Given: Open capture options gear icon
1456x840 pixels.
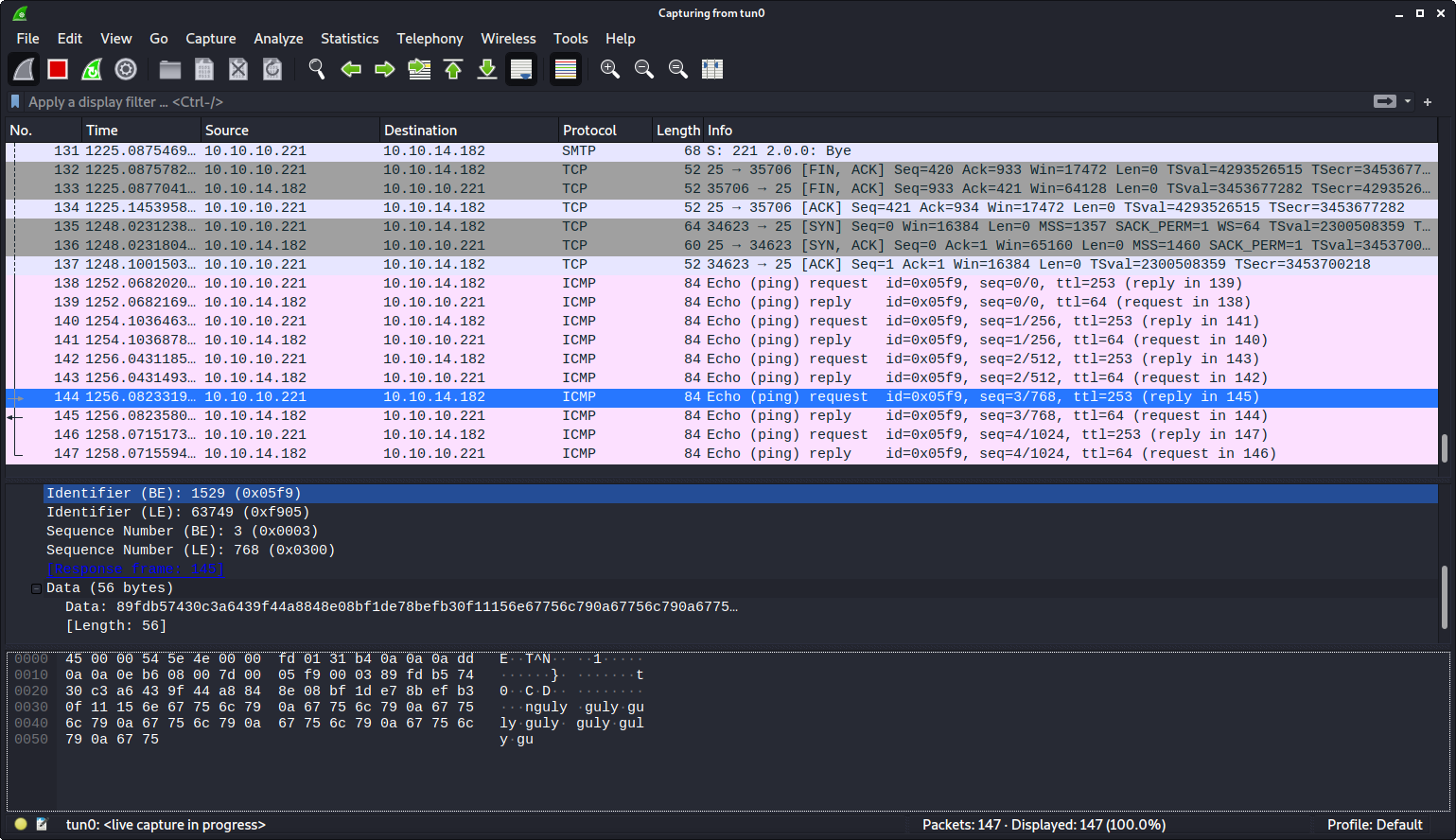Looking at the screenshot, I should [126, 69].
